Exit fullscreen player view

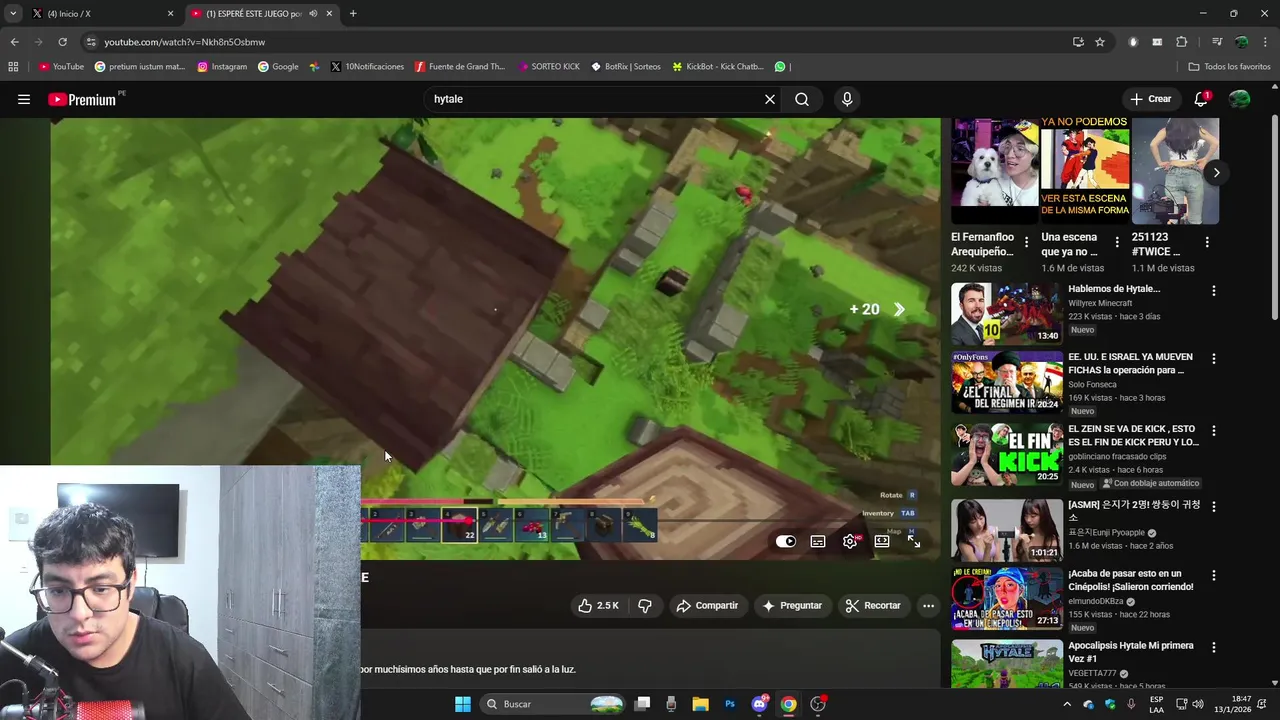pos(914,541)
